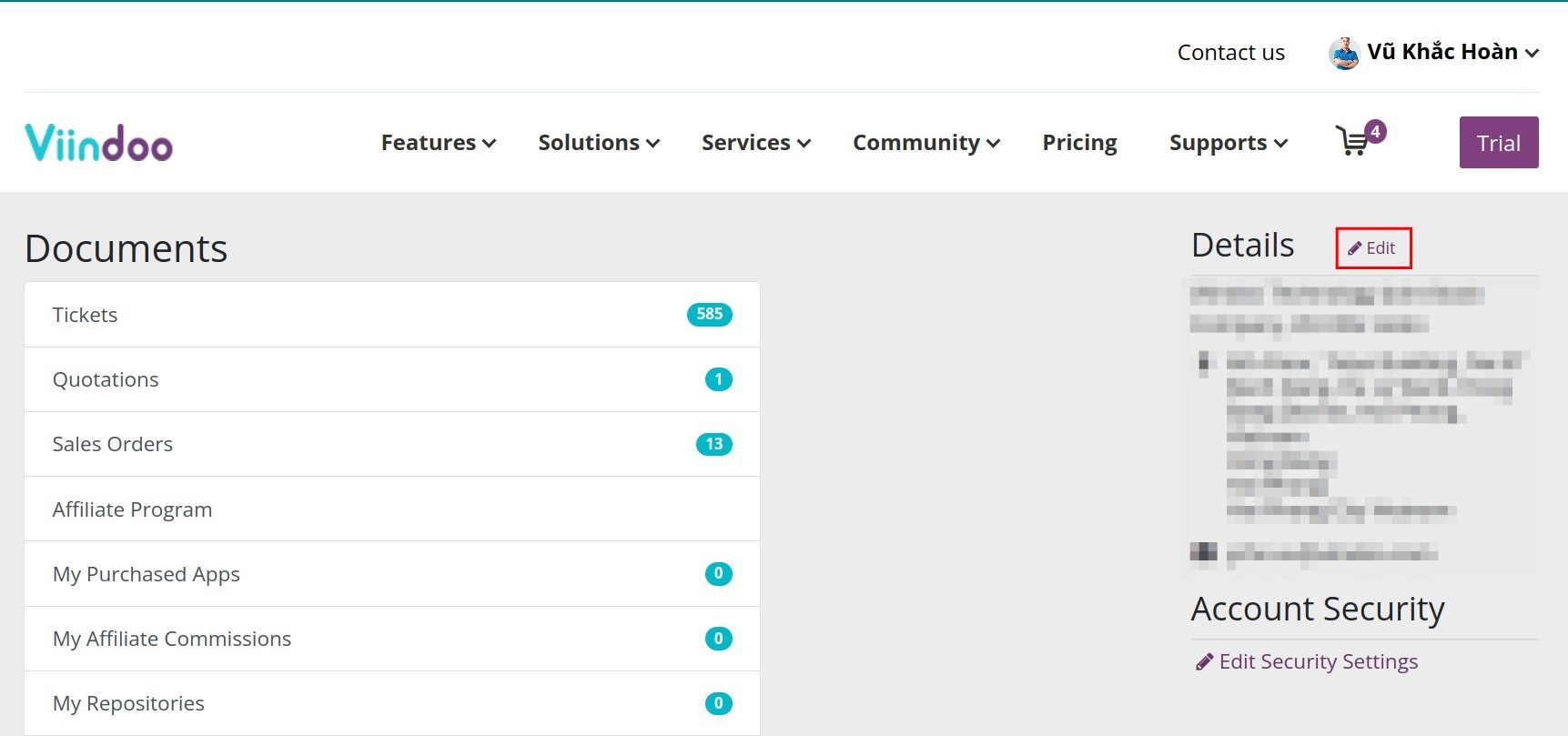Click the Sales Orders count badge 13
The image size is (1568, 736).
pos(713,444)
